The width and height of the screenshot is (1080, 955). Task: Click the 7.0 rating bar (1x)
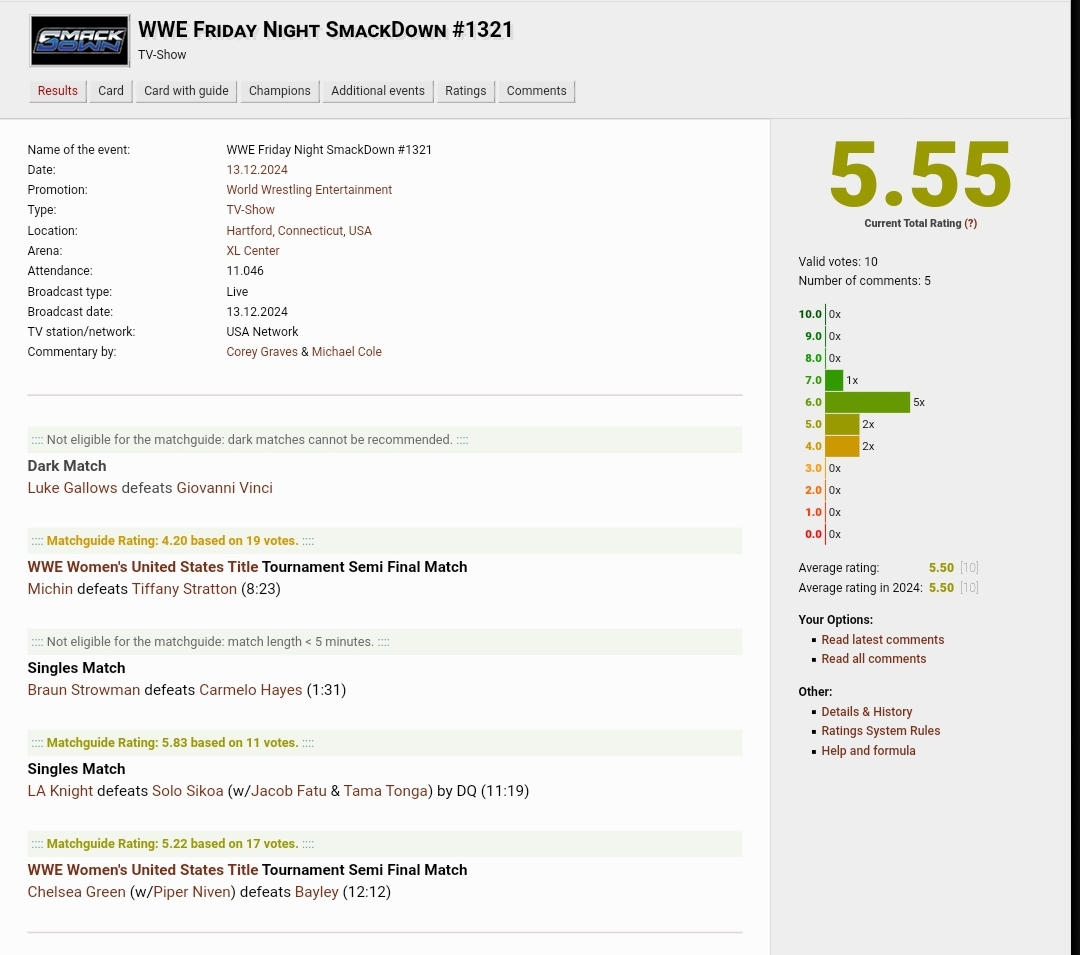834,380
